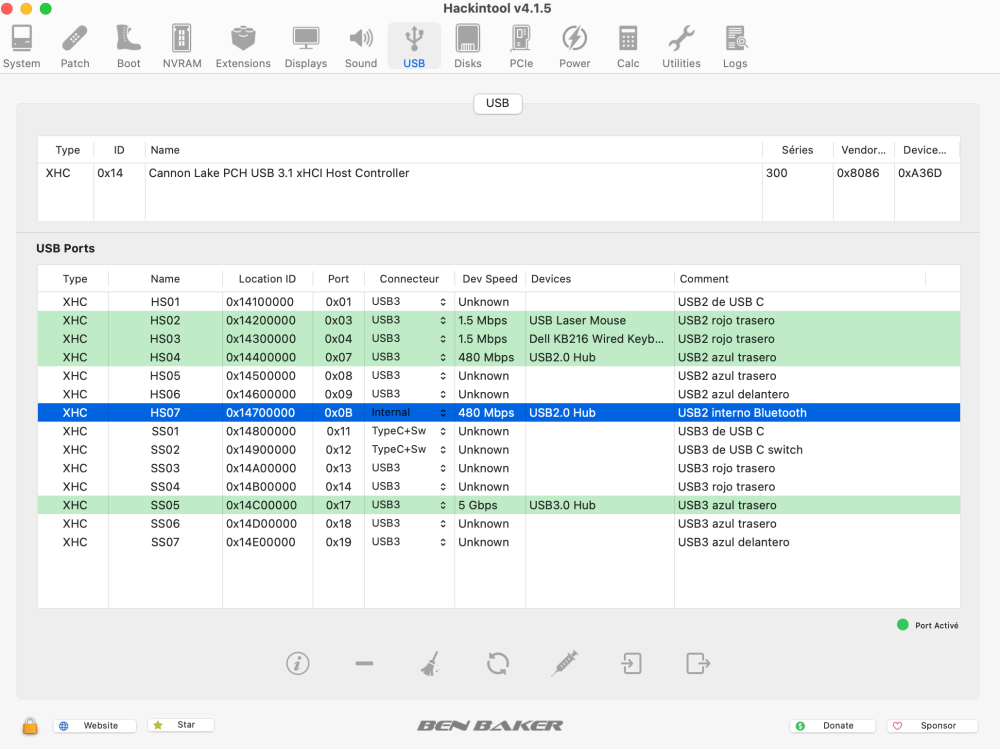Click location ID 0x14100000
Screen dimensions: 1000x749
[260, 302]
